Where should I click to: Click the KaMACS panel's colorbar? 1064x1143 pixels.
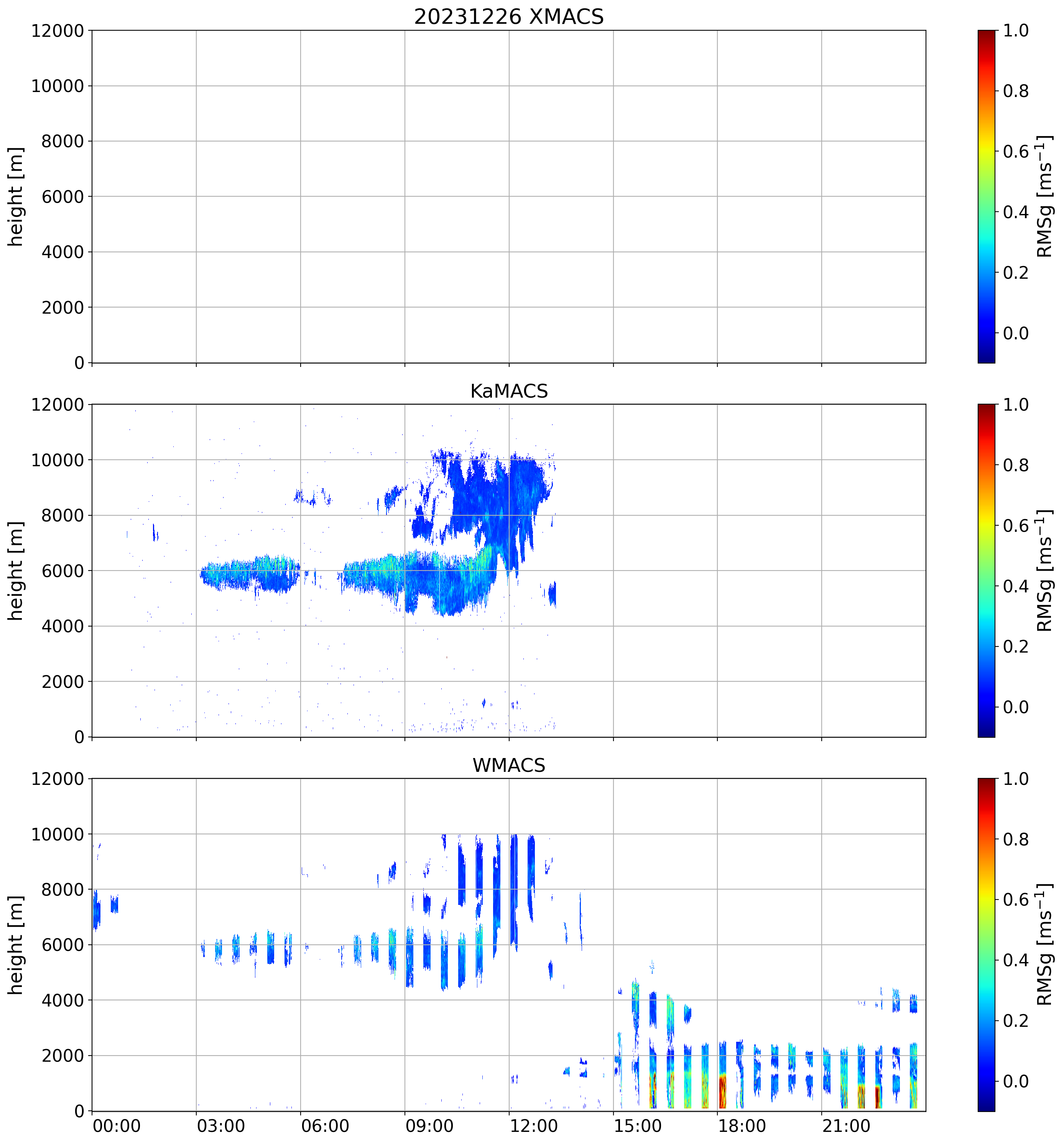986,571
